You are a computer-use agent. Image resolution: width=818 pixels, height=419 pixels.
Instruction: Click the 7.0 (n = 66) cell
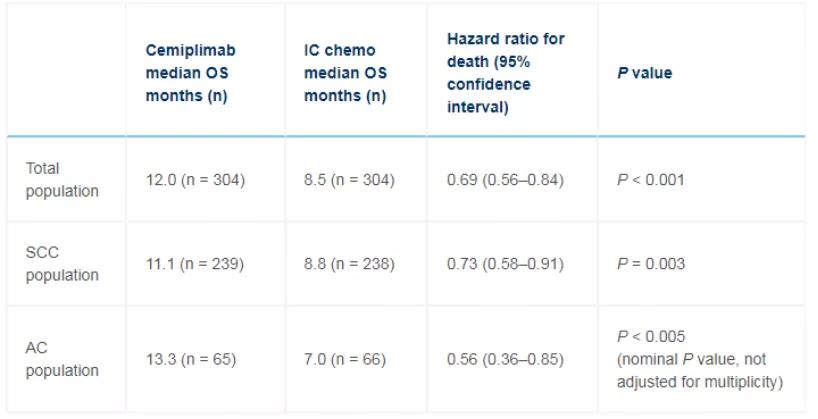pyautogui.click(x=345, y=360)
